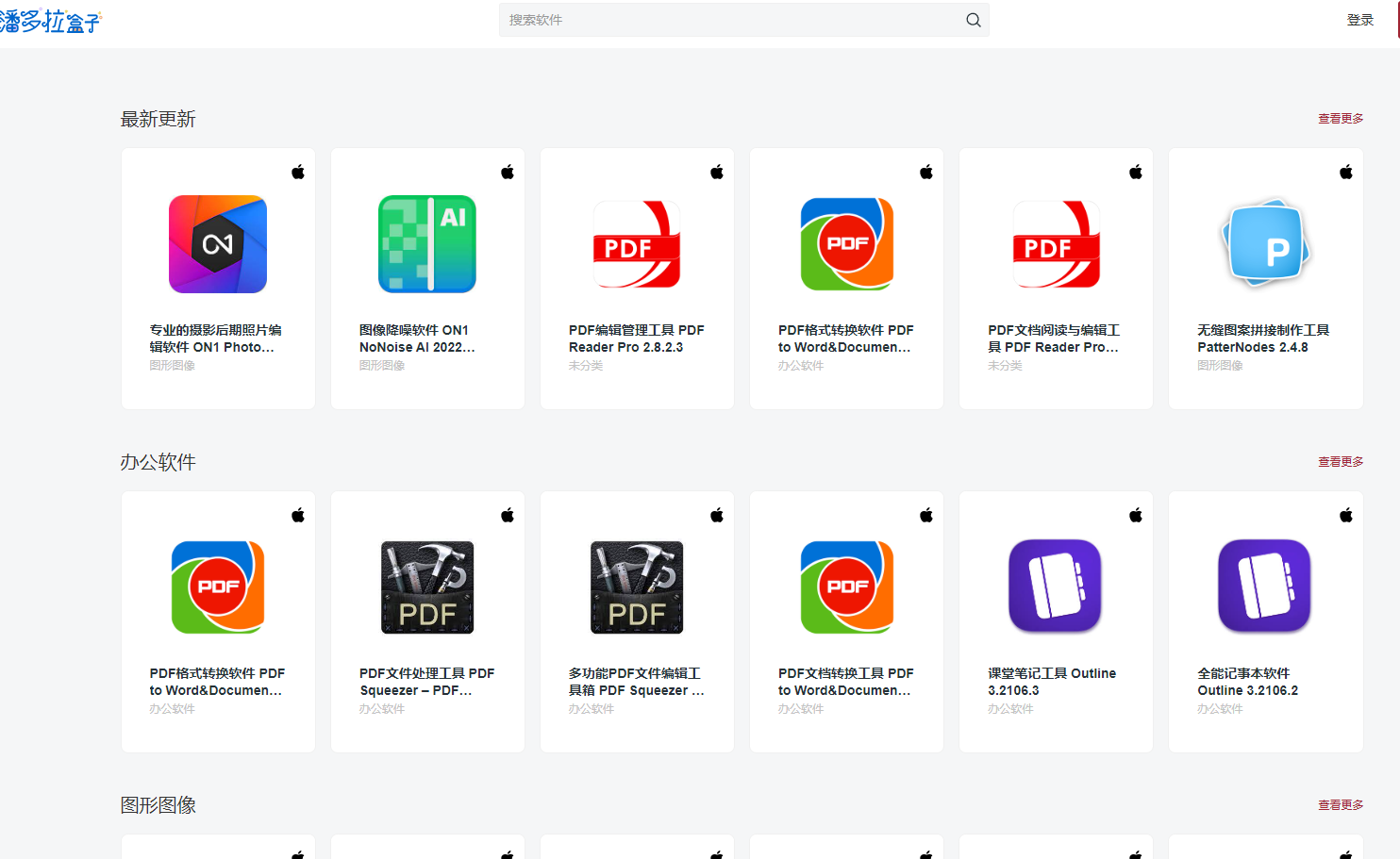The height and width of the screenshot is (859, 1400).
Task: Click Apple badge on PDF文档阅读与编辑工具 card
Action: click(x=1136, y=172)
